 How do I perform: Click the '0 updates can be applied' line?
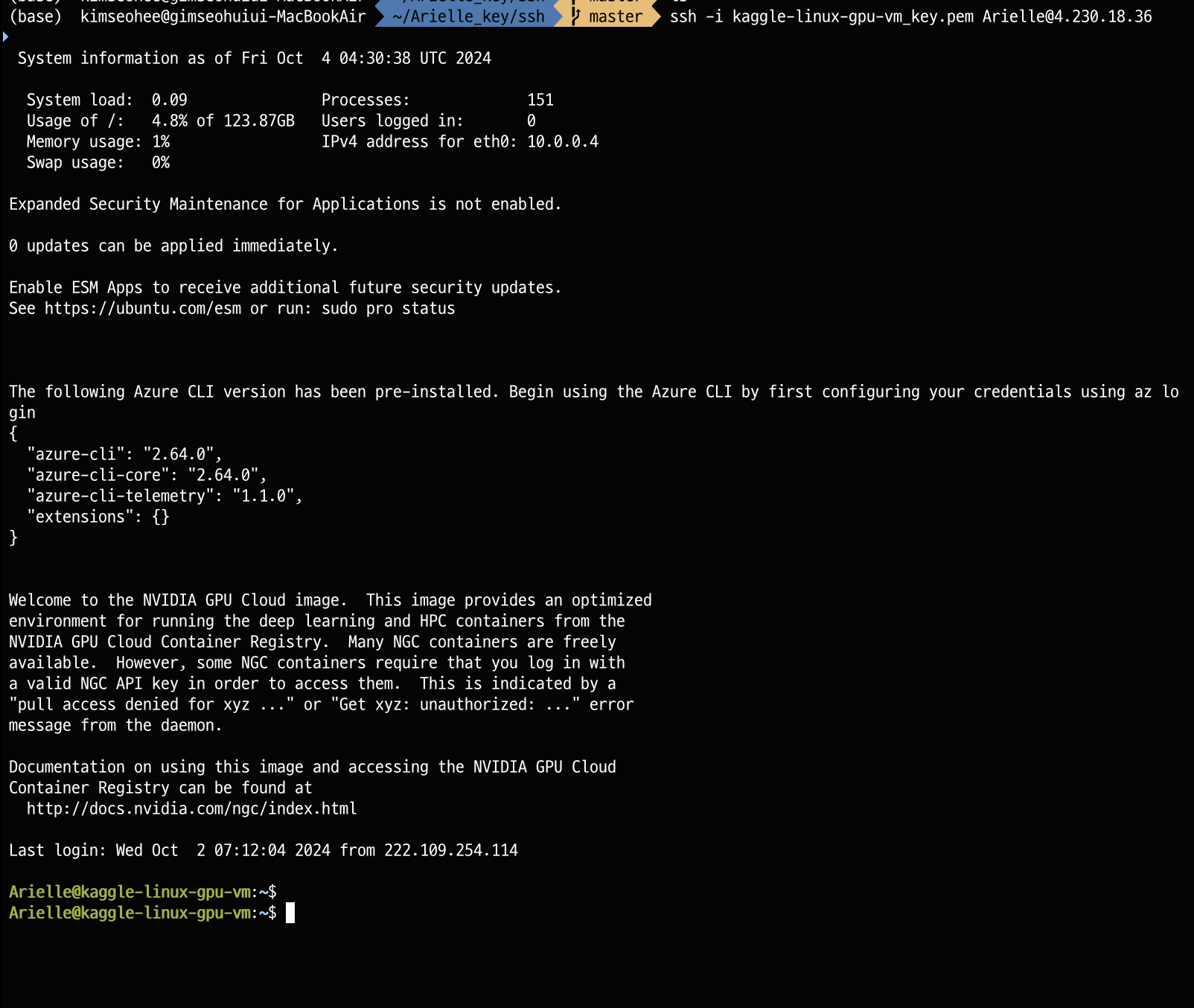coord(173,246)
